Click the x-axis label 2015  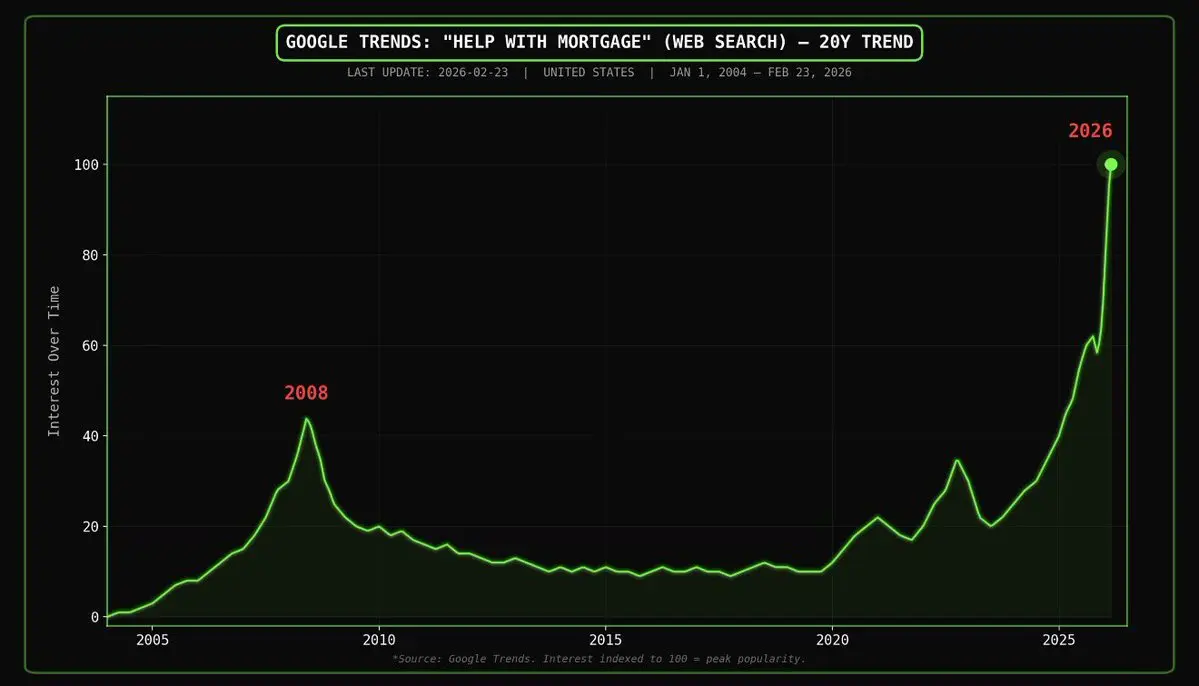[x=605, y=640]
